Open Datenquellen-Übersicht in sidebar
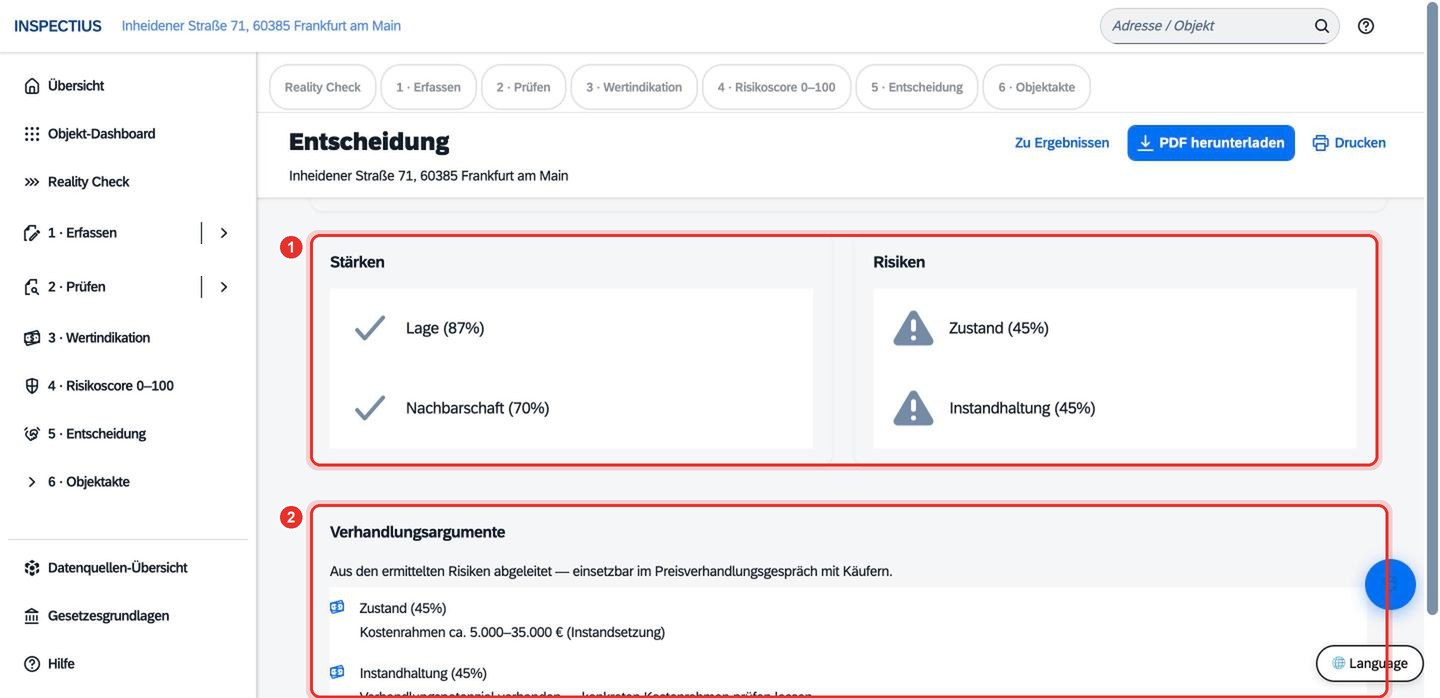Screen dimensions: 1440x698 [x=118, y=568]
